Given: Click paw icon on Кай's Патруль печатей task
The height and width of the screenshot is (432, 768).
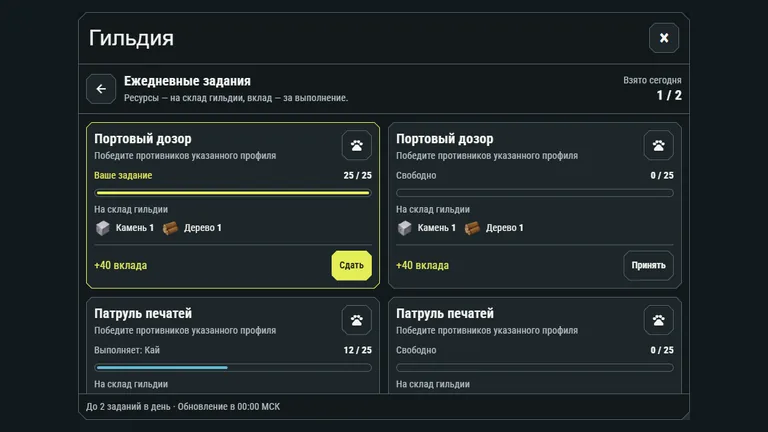Looking at the screenshot, I should (x=357, y=320).
